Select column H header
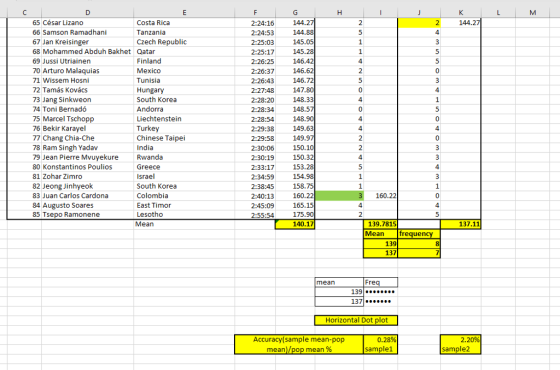This screenshot has width=560, height=370. pos(339,12)
